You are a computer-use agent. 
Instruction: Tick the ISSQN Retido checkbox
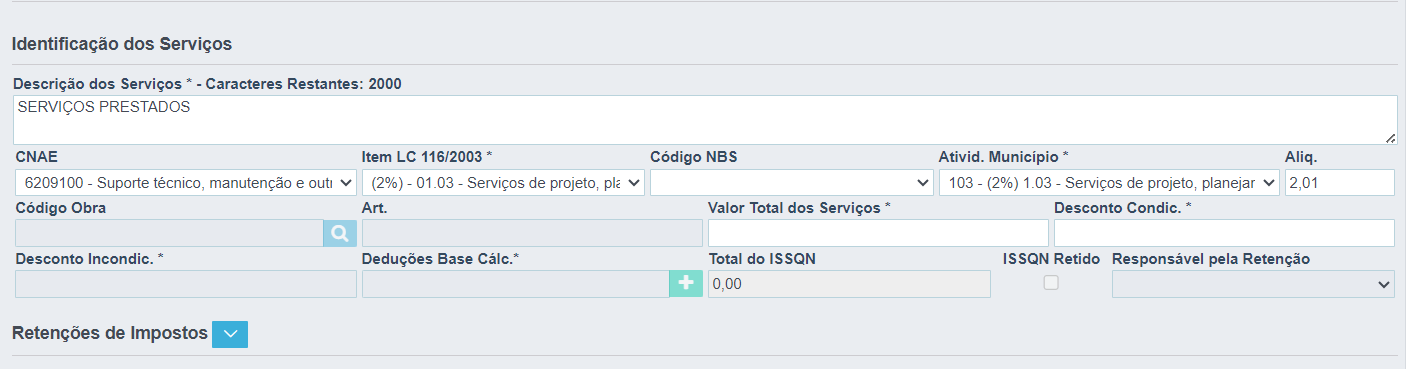[x=1051, y=283]
